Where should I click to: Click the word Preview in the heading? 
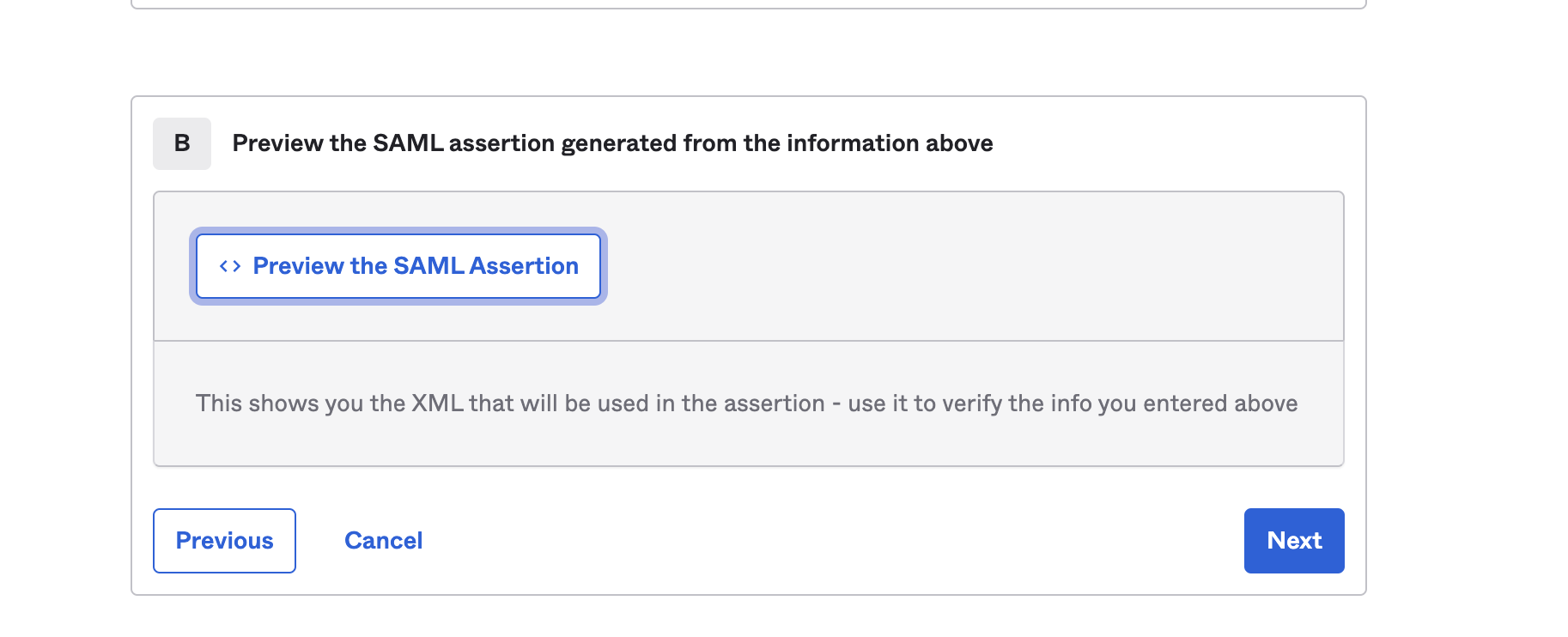(x=277, y=143)
